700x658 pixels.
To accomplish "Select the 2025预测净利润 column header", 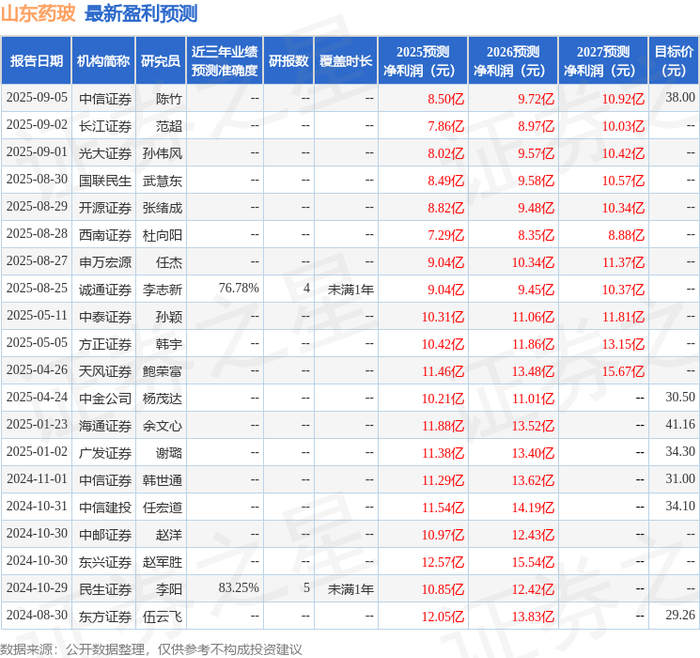I will [x=423, y=61].
